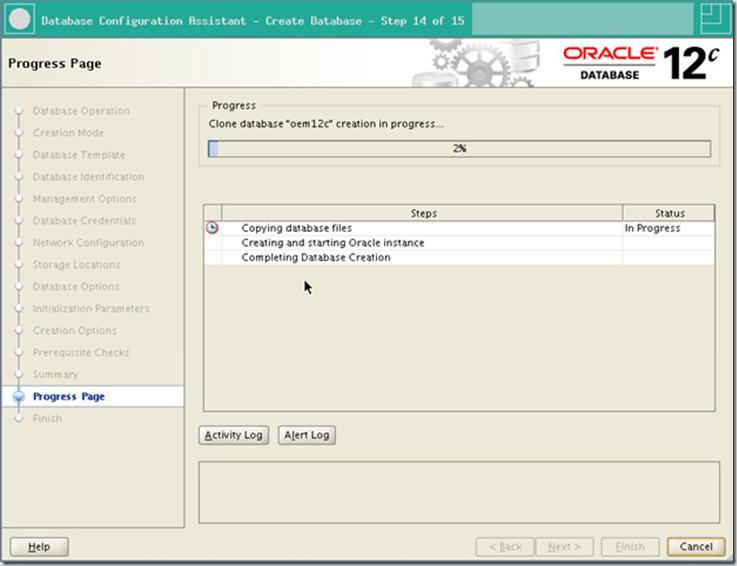Click the Help button

click(x=39, y=547)
